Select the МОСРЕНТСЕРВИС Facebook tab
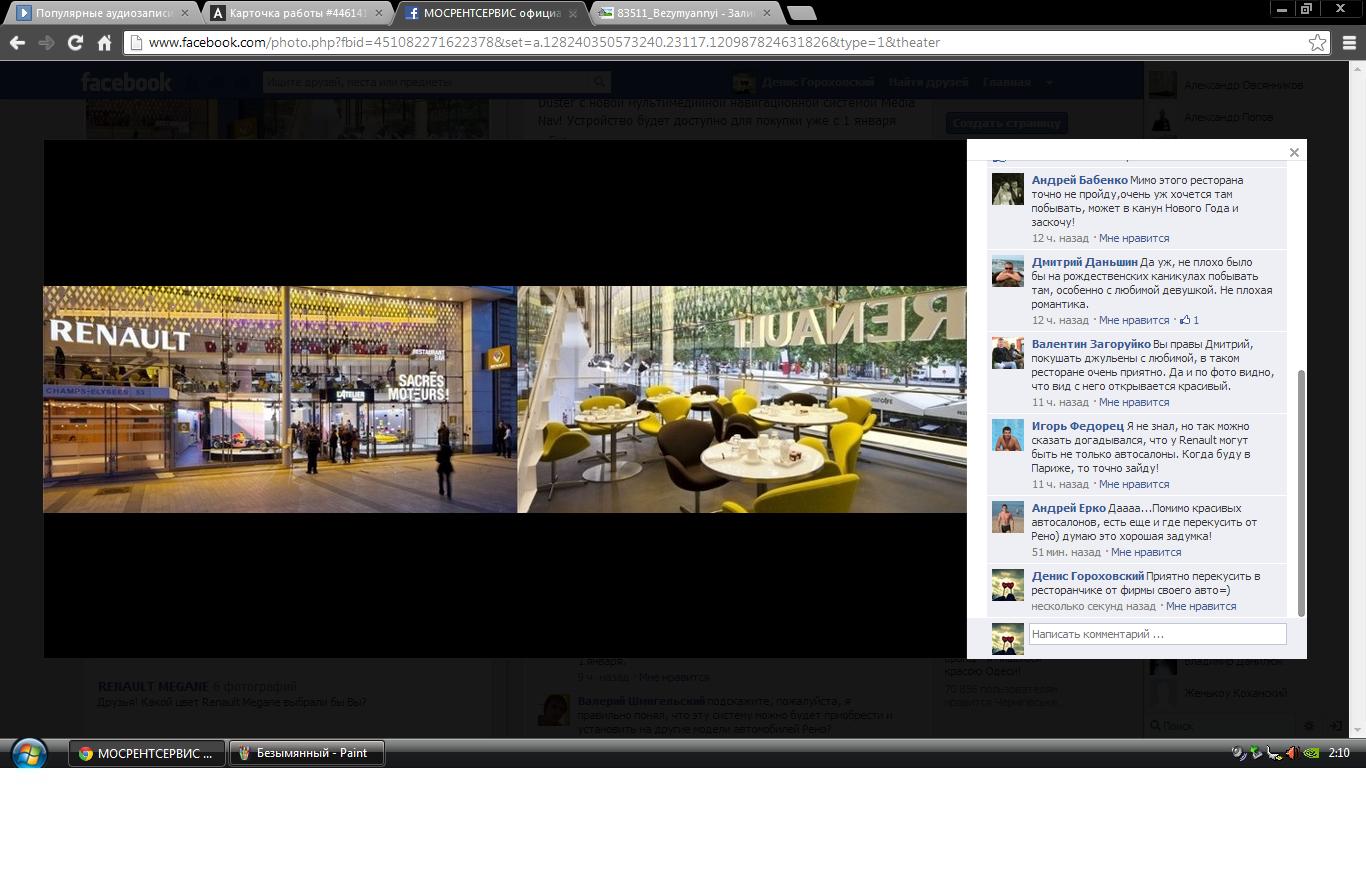Image resolution: width=1366 pixels, height=878 pixels. [488, 13]
